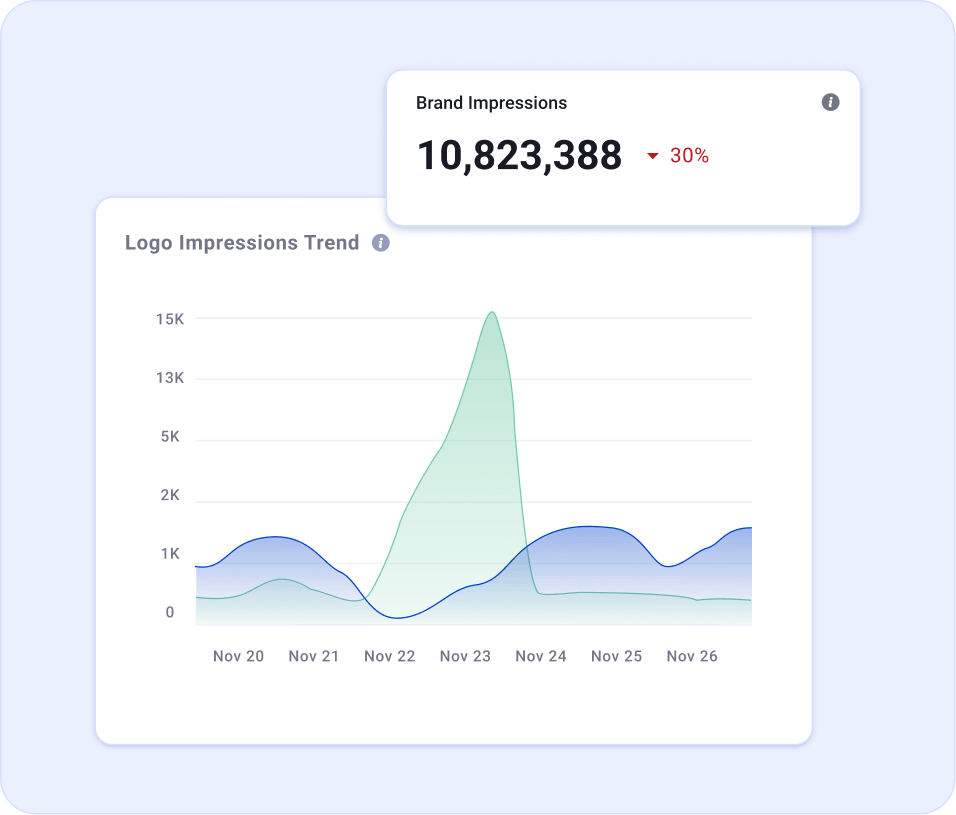Click the 30% decrease percentage
The height and width of the screenshot is (815, 956).
(689, 155)
